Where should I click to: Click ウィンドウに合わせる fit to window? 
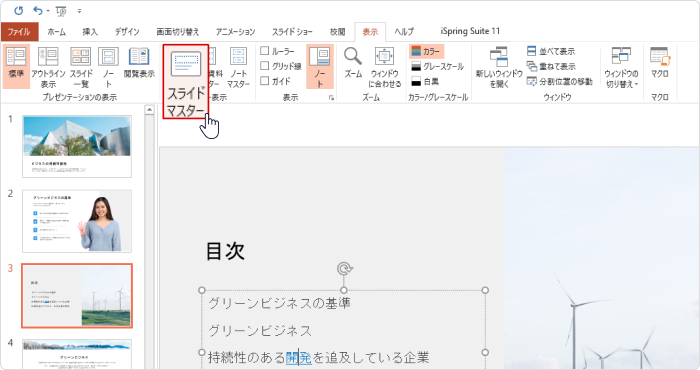tap(384, 67)
